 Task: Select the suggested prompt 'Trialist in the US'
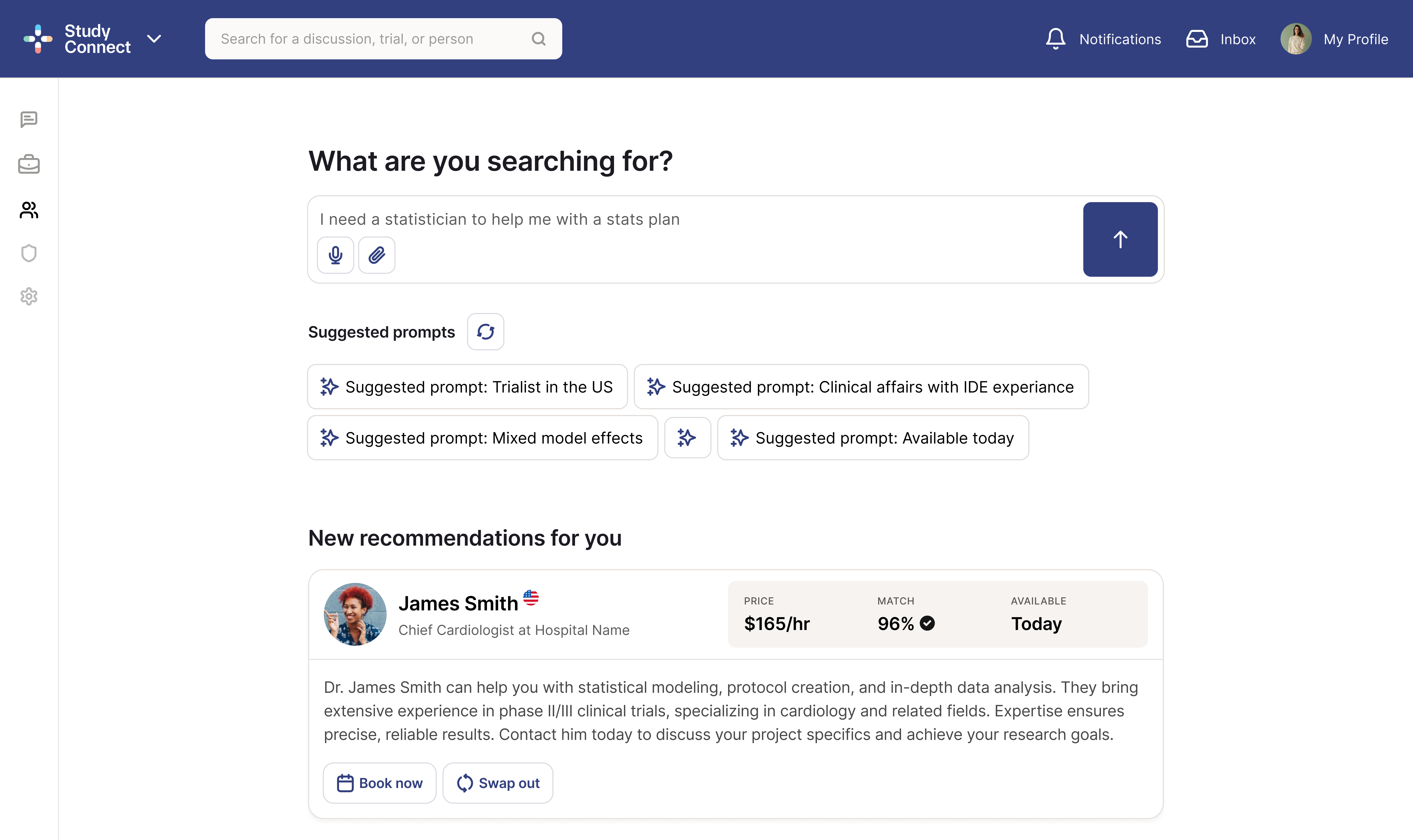467,387
